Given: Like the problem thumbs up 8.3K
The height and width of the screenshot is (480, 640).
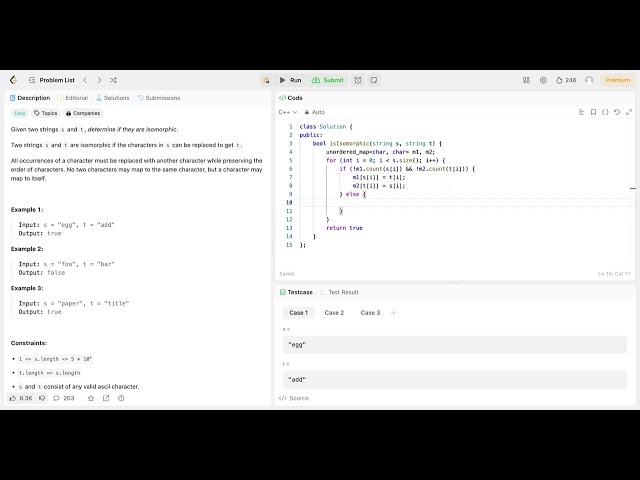Looking at the screenshot, I should tap(21, 398).
